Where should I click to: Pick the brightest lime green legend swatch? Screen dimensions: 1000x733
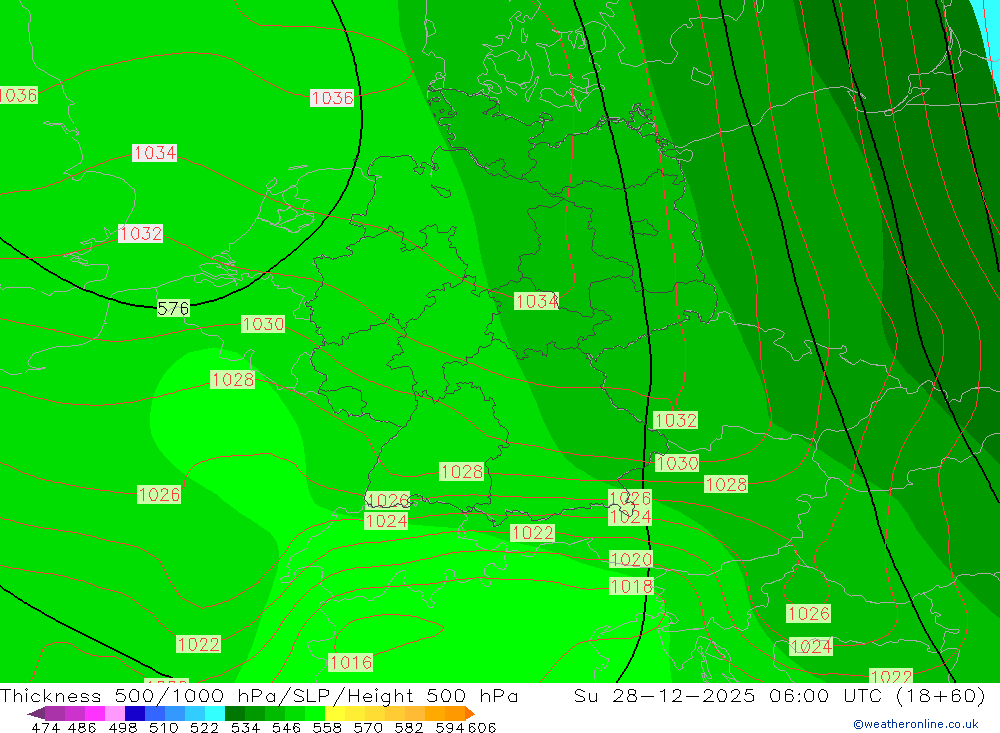(315, 713)
